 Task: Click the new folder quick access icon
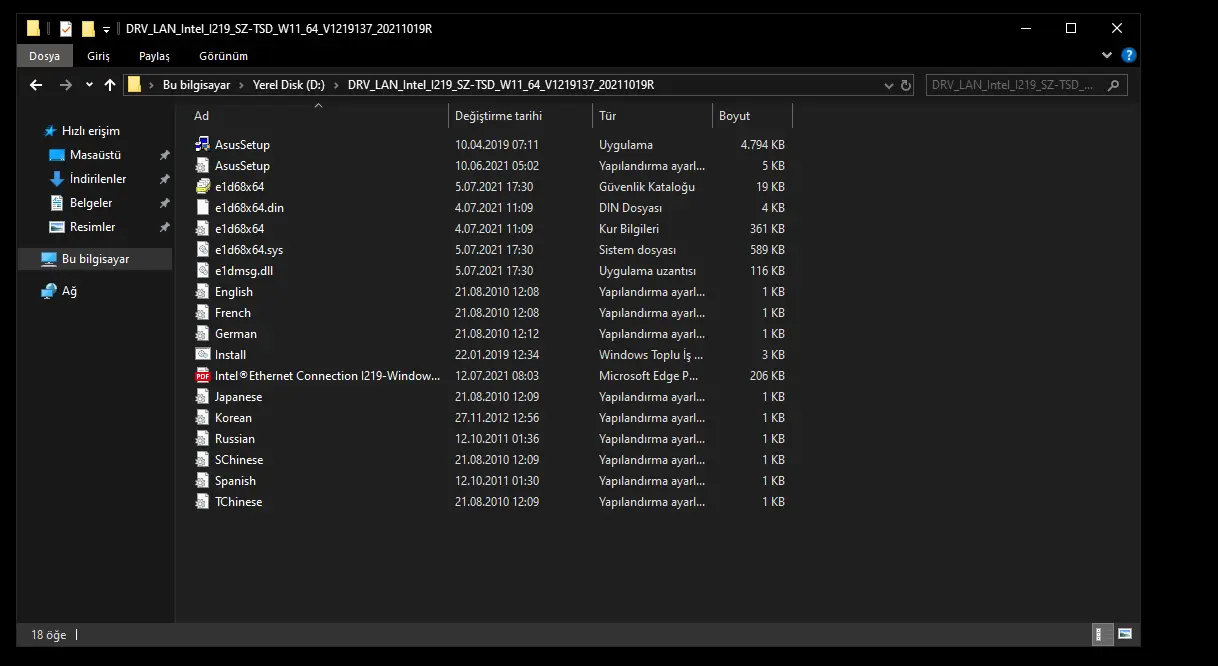88,28
